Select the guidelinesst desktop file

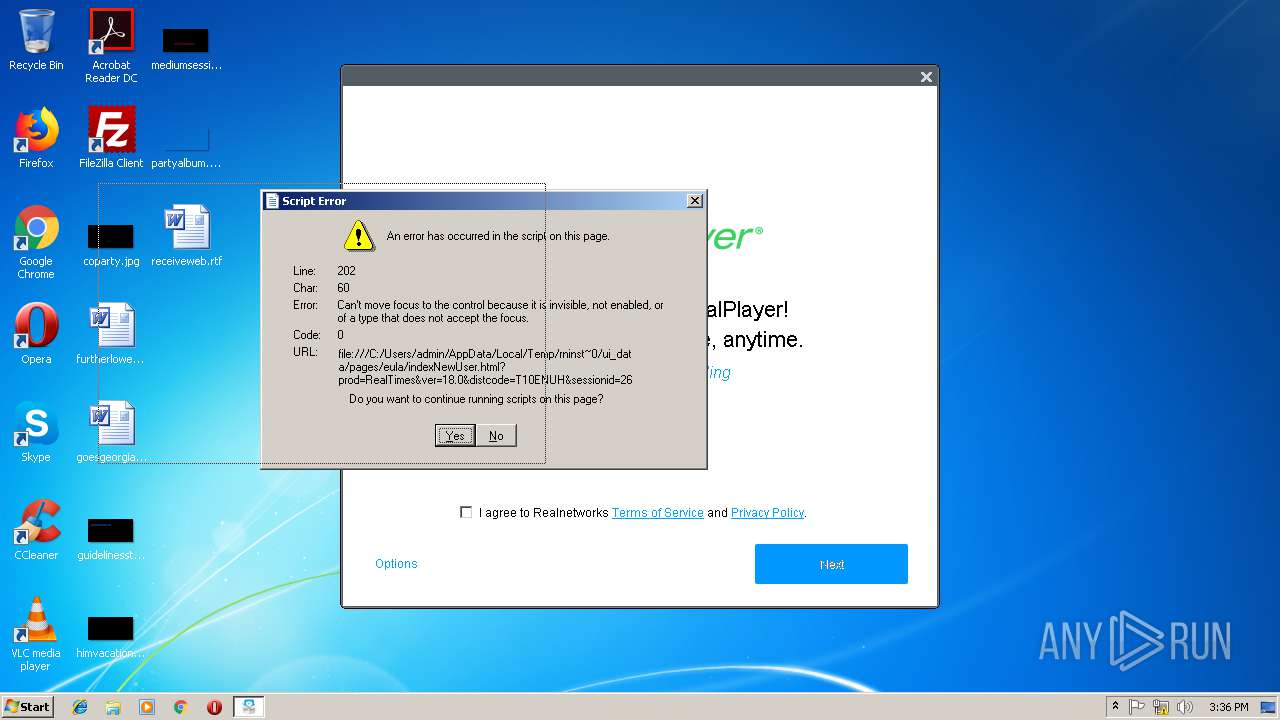pyautogui.click(x=111, y=538)
